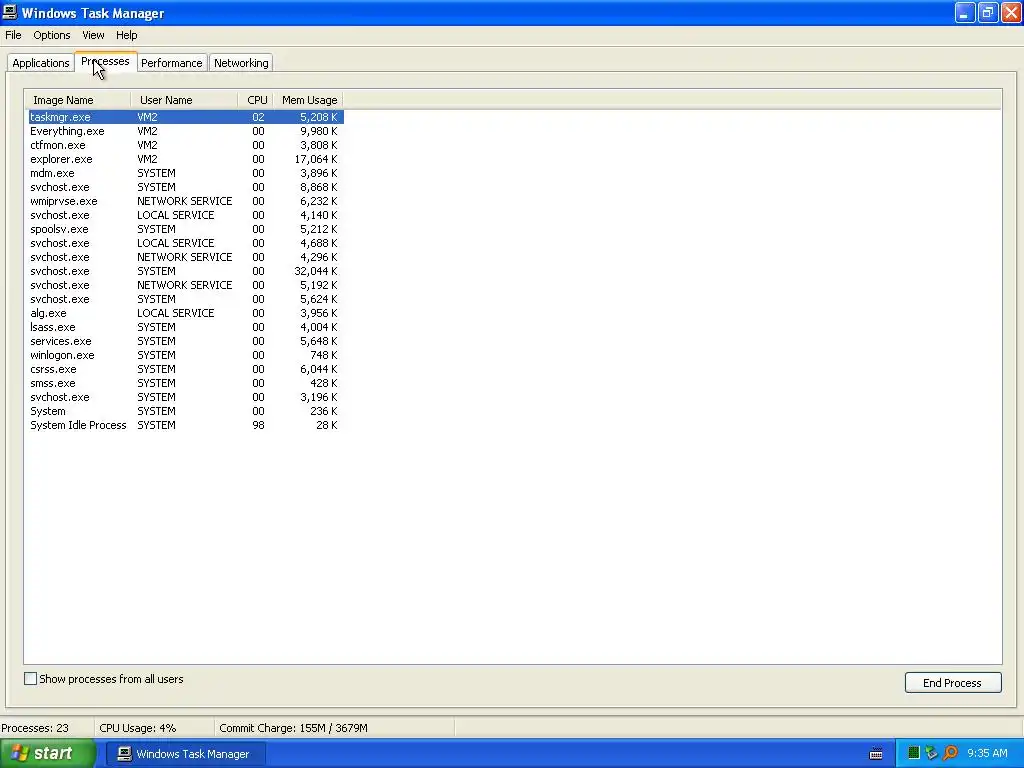Sort by the Mem Usage column header
This screenshot has width=1024, height=768.
coord(308,100)
